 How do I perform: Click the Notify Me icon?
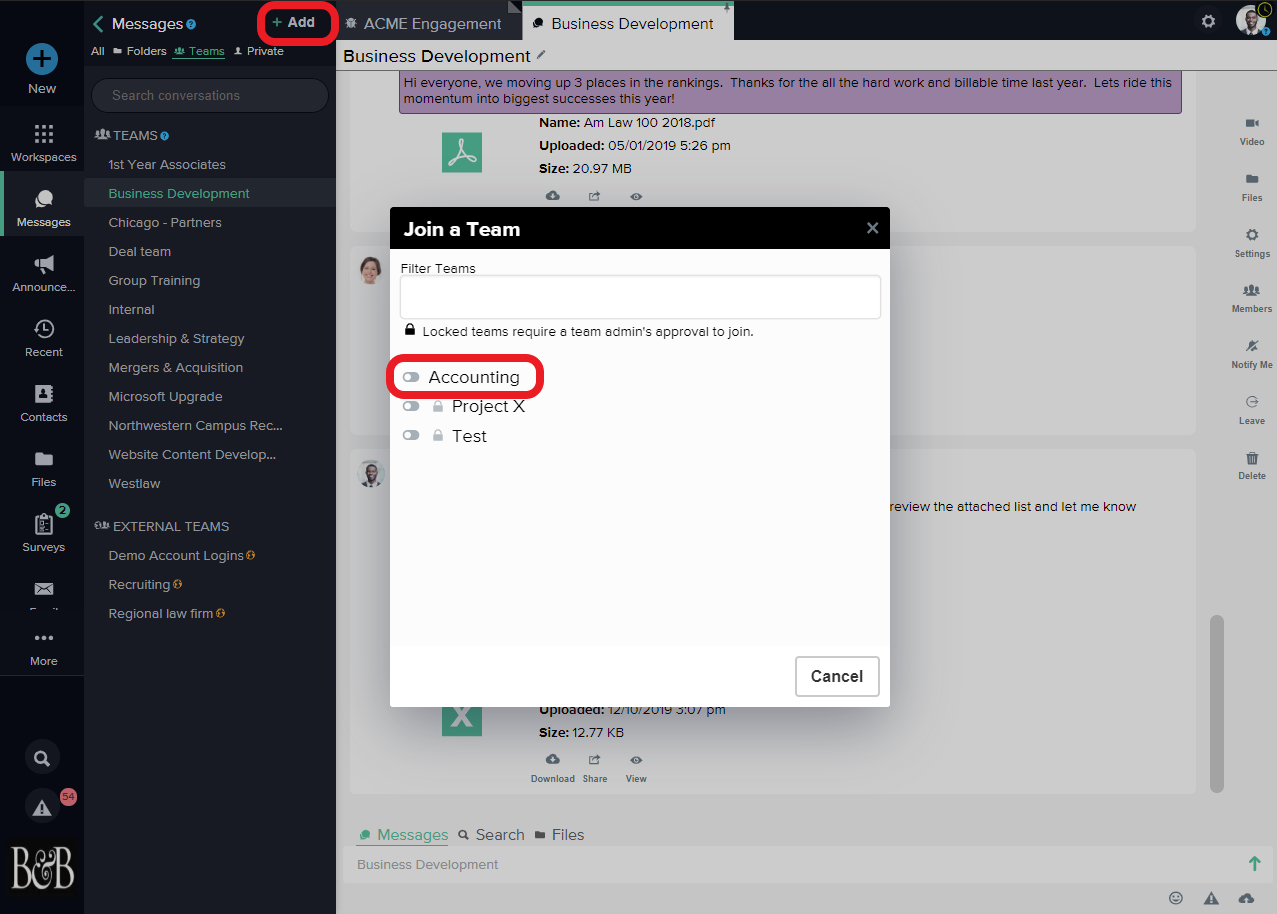[x=1252, y=346]
